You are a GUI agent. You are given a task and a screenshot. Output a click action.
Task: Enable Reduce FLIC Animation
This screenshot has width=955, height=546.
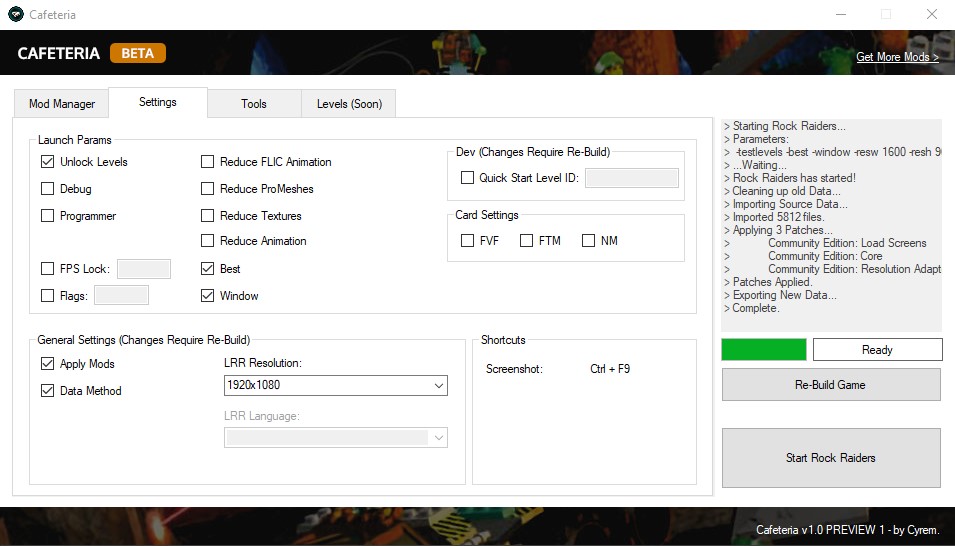(x=208, y=161)
